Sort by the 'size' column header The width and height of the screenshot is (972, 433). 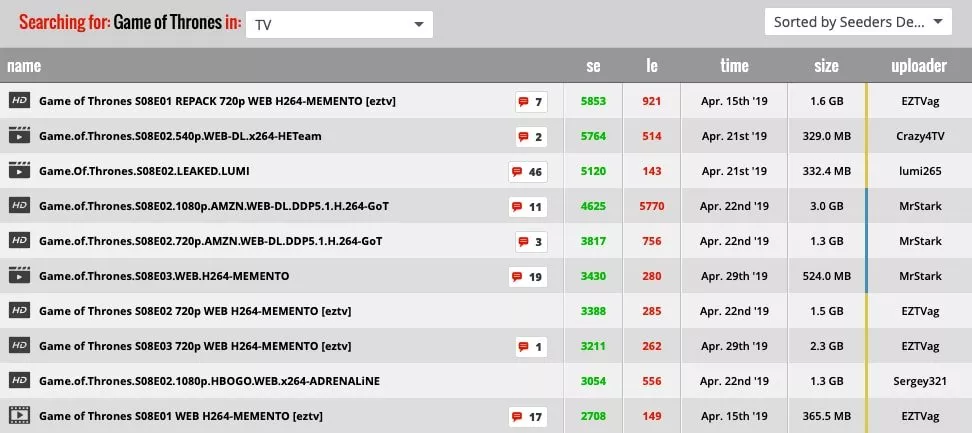[x=826, y=66]
